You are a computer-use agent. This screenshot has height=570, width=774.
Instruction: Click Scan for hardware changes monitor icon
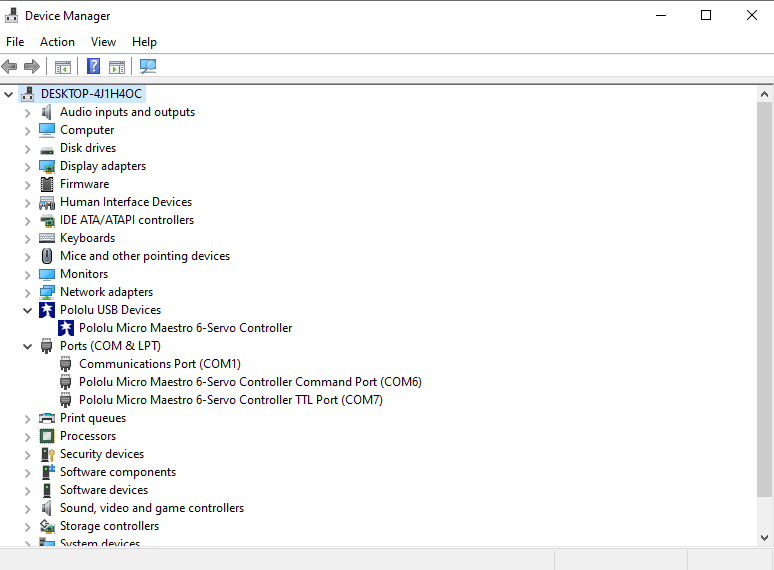(148, 67)
